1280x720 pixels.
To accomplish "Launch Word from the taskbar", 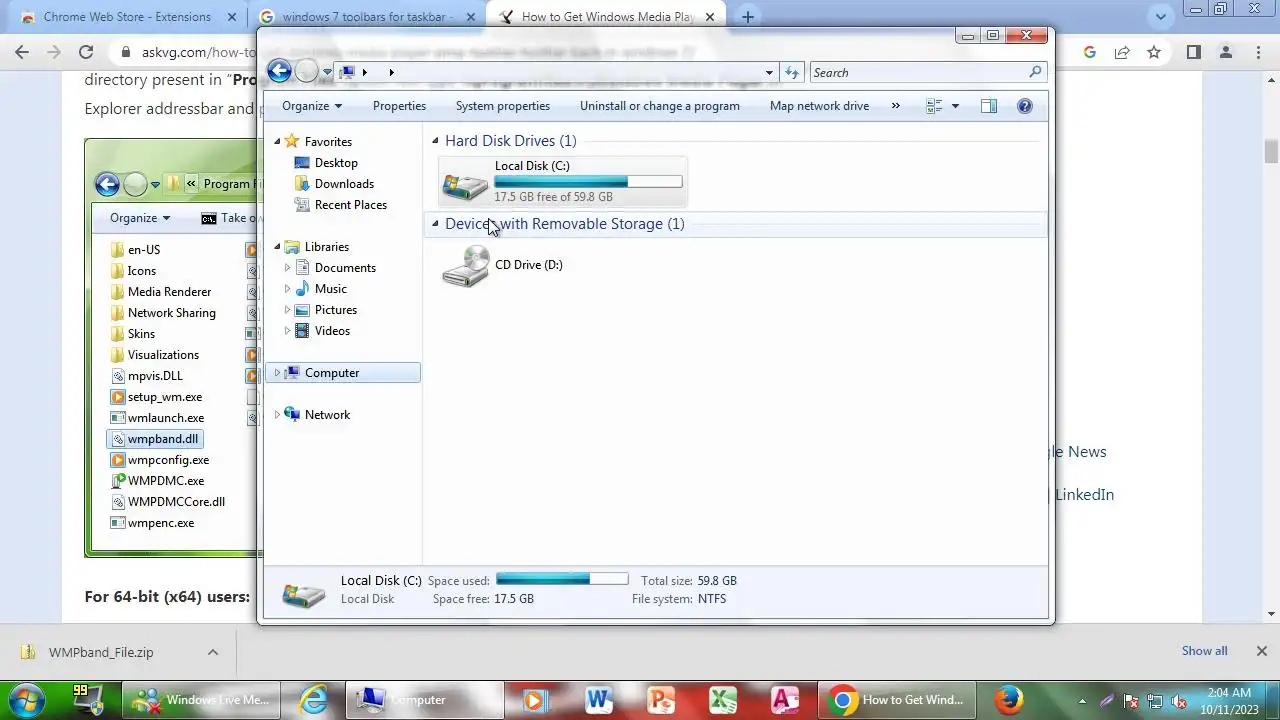I will click(598, 700).
